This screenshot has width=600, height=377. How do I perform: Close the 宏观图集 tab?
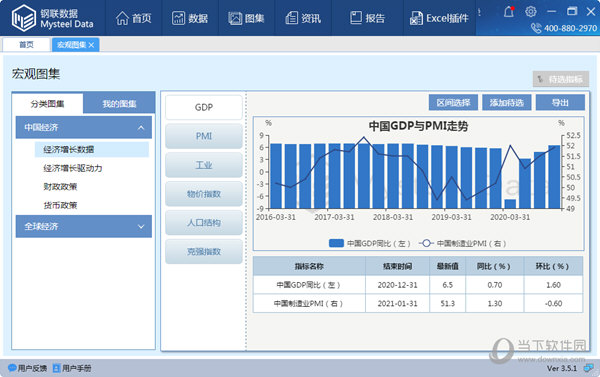pyautogui.click(x=91, y=45)
